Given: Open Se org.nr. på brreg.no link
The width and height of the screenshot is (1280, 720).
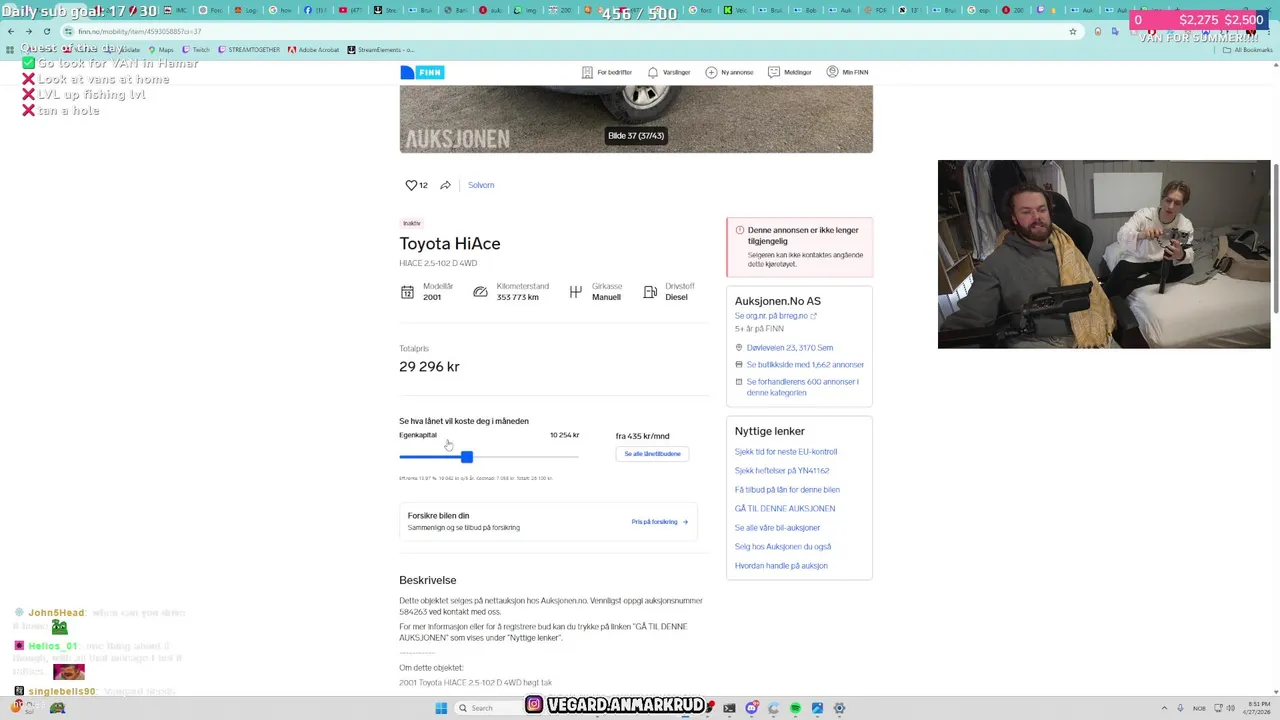Looking at the screenshot, I should click(x=775, y=316).
